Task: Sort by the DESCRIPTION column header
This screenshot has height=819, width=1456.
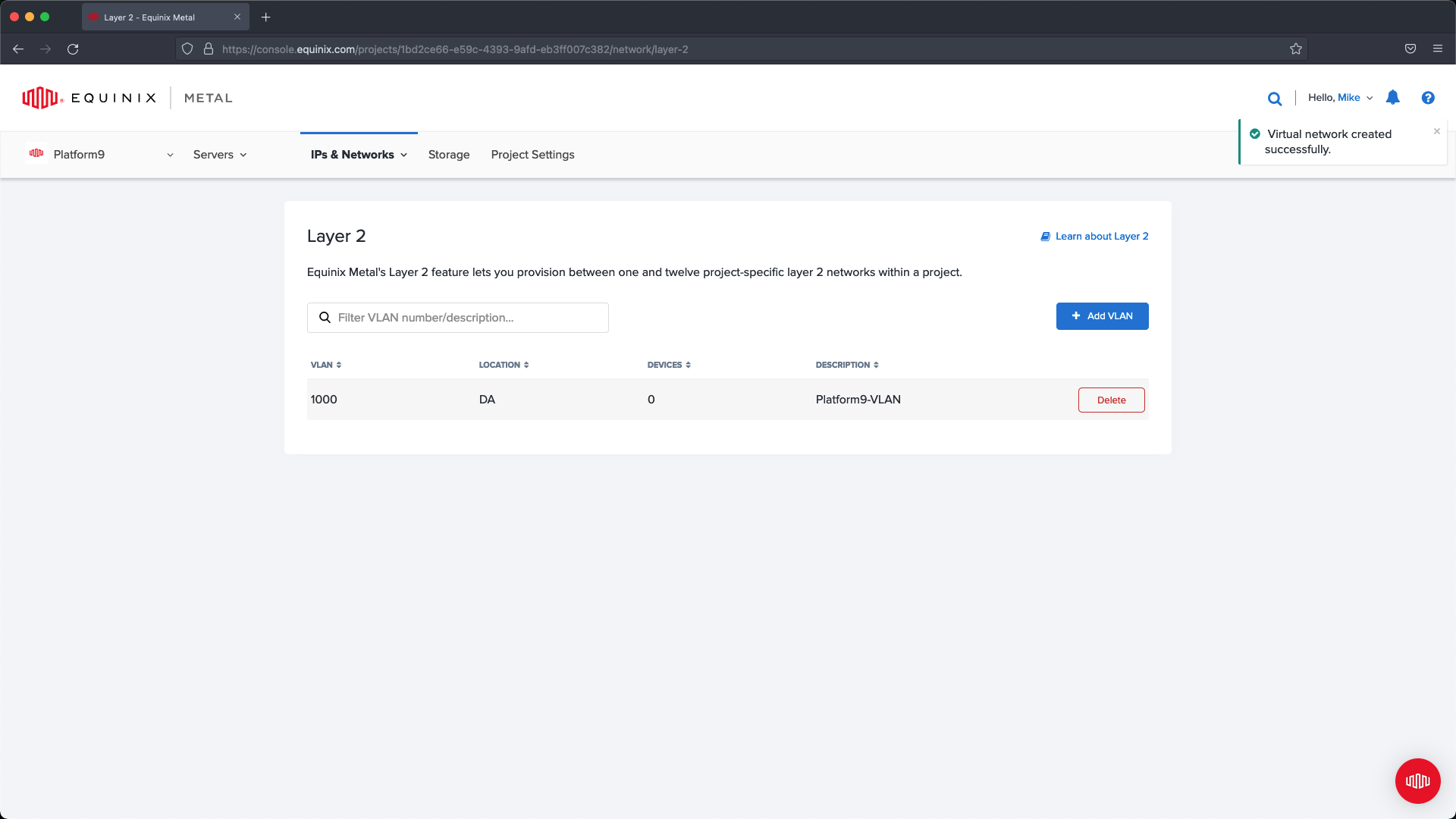Action: (847, 365)
